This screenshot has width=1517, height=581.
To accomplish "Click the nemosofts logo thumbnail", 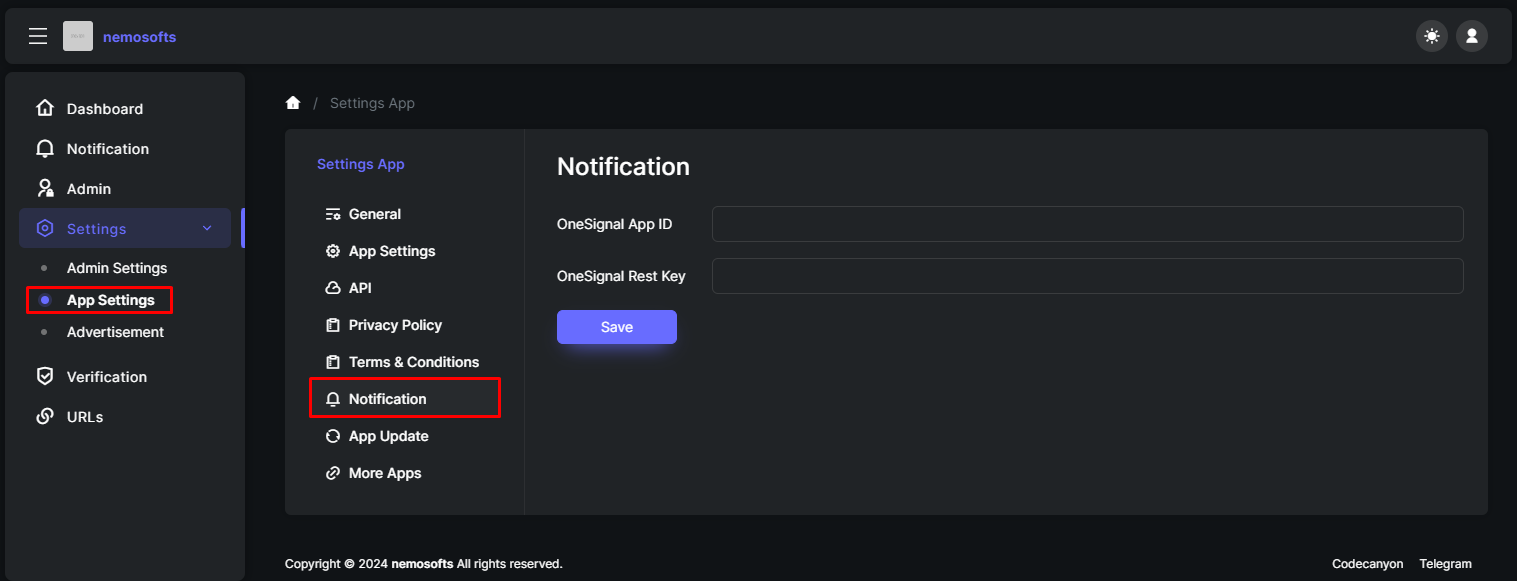I will click(78, 37).
